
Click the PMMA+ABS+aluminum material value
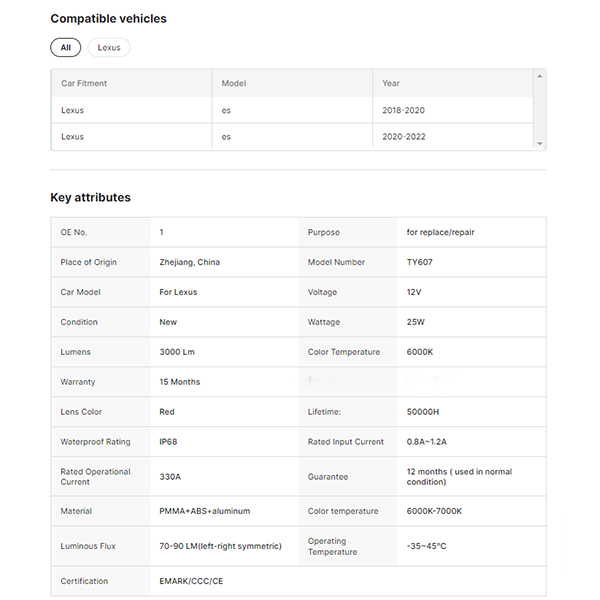pos(204,511)
